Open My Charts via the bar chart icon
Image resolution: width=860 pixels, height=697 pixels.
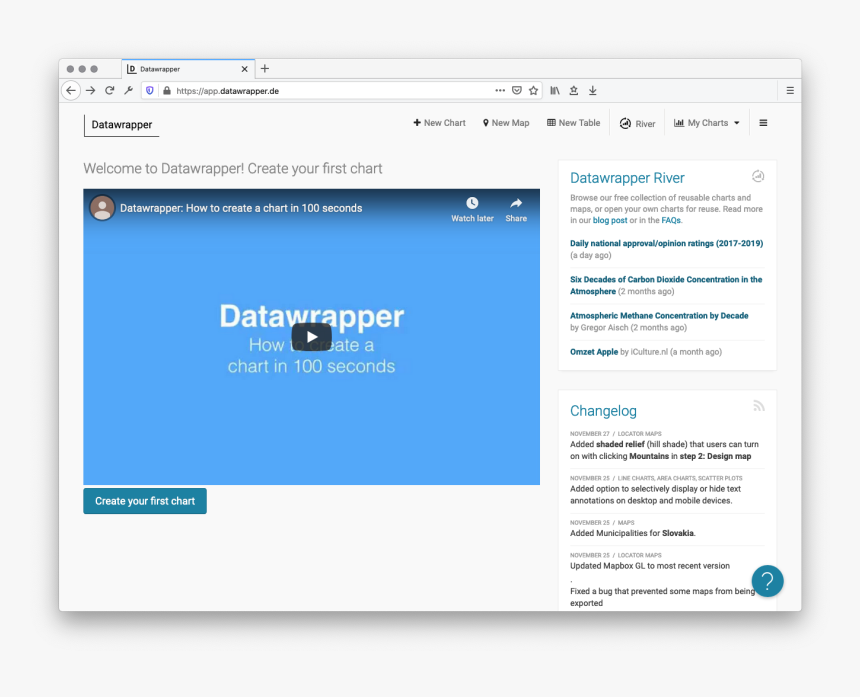pos(679,122)
